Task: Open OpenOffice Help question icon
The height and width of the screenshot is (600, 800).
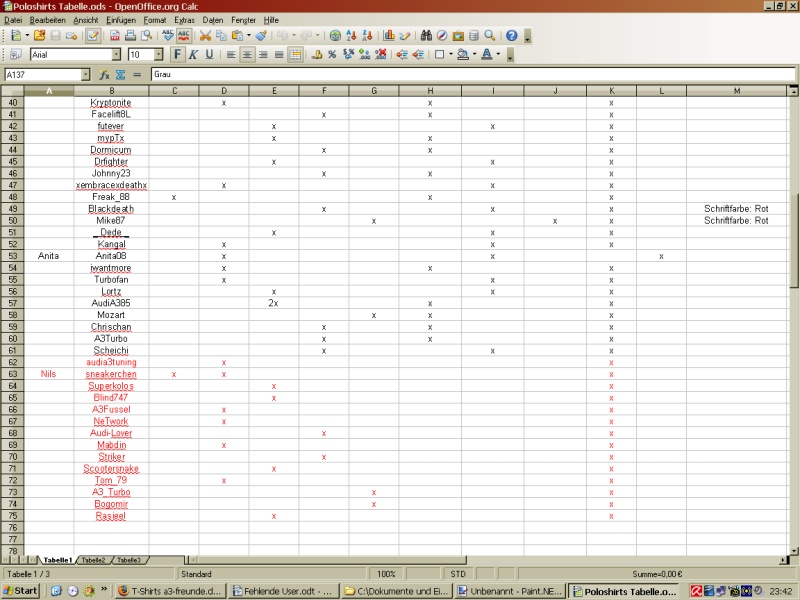Action: point(512,36)
